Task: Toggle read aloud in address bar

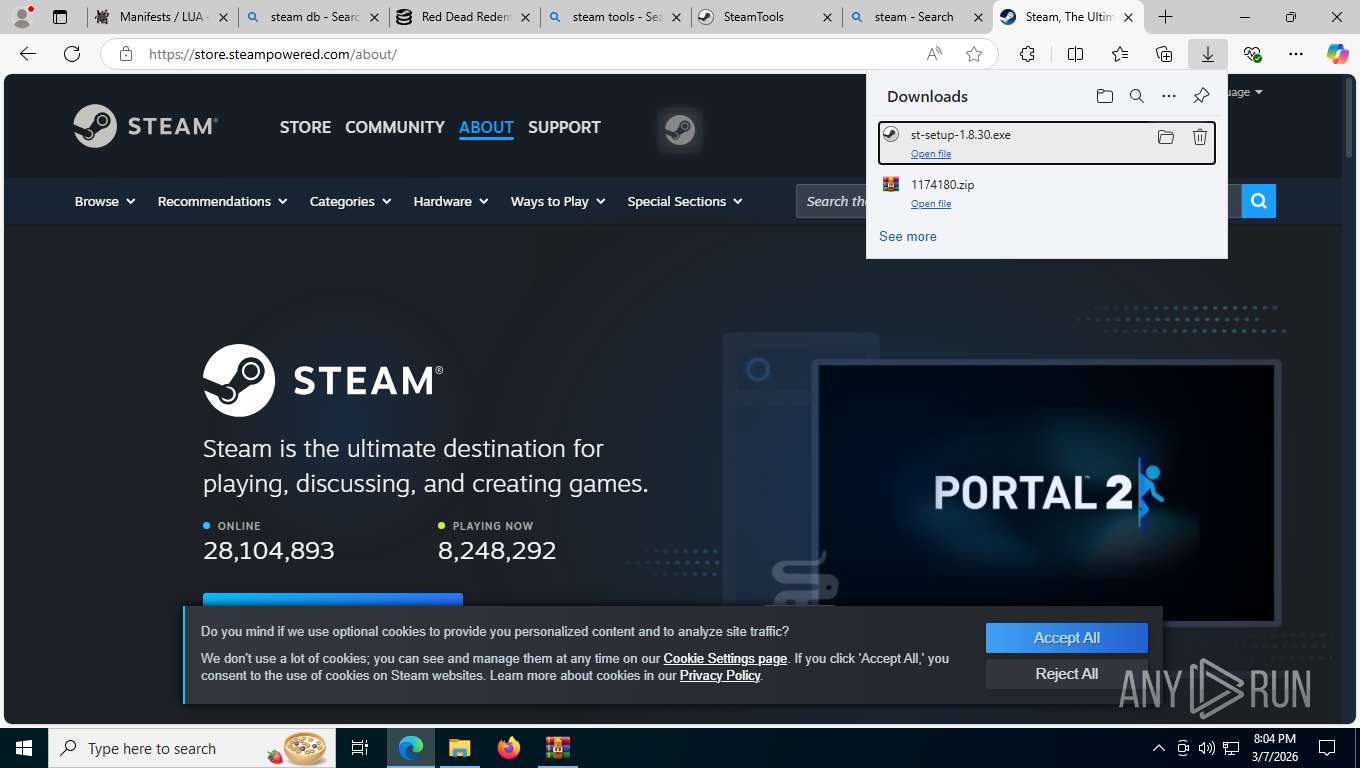Action: point(934,54)
